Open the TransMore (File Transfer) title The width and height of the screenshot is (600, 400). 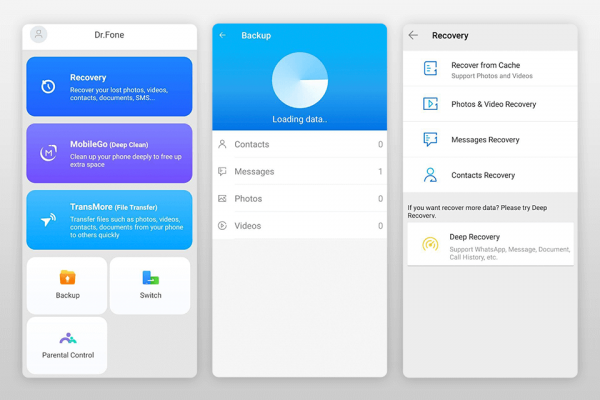pos(114,207)
